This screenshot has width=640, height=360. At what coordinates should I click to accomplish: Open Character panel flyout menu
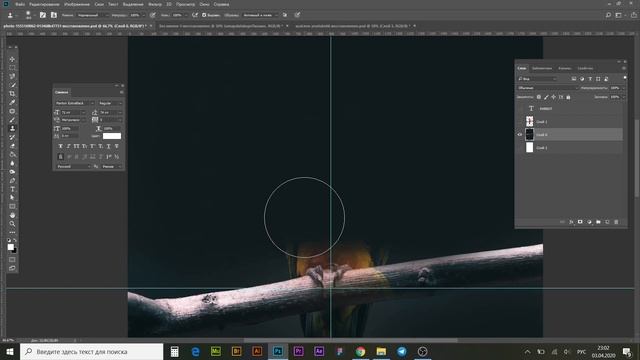121,92
